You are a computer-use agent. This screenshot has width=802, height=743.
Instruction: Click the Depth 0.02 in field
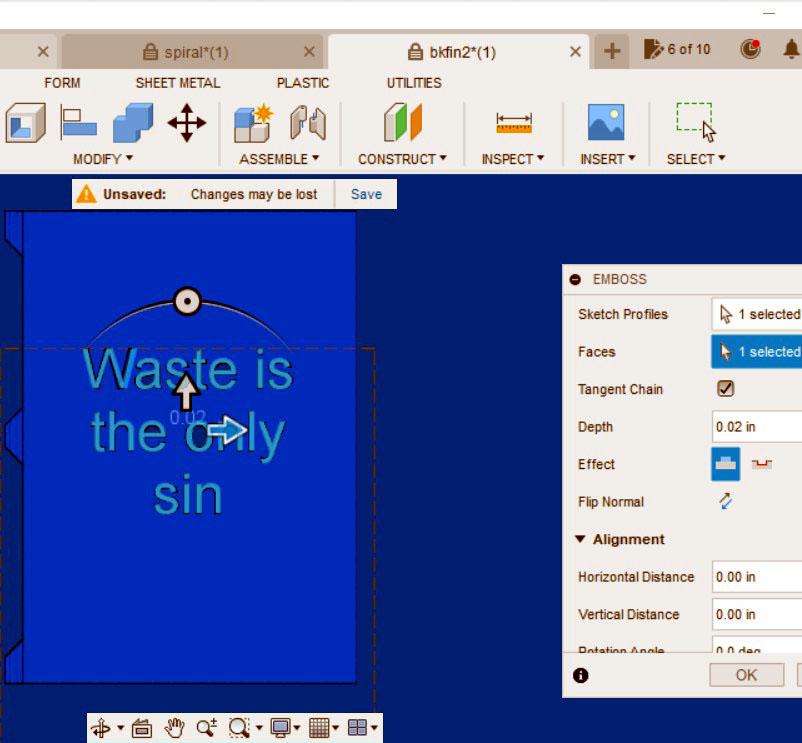tap(756, 426)
